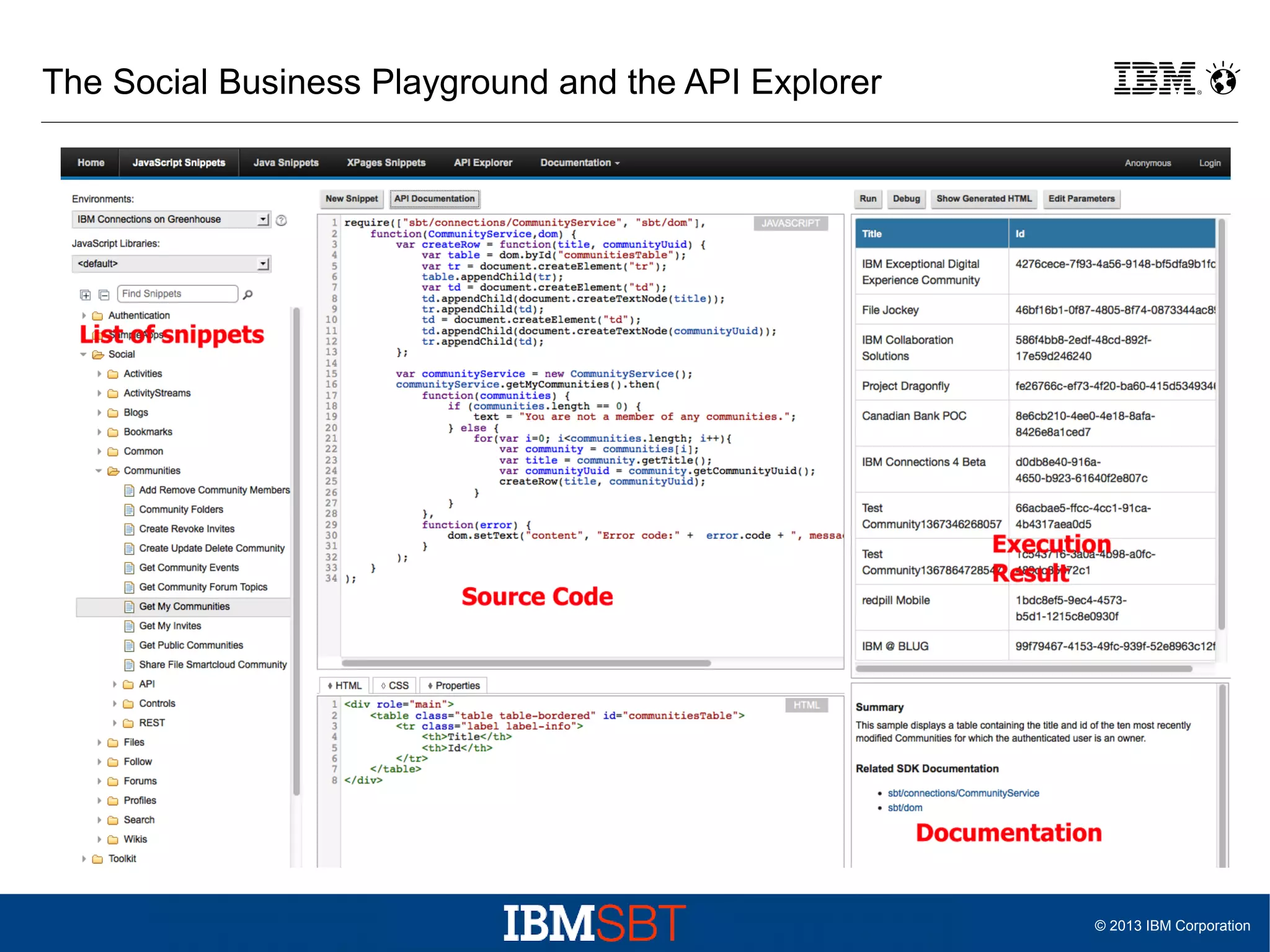Open the sbt/dom documentation link
Image resolution: width=1270 pixels, height=952 pixels.
(905, 808)
